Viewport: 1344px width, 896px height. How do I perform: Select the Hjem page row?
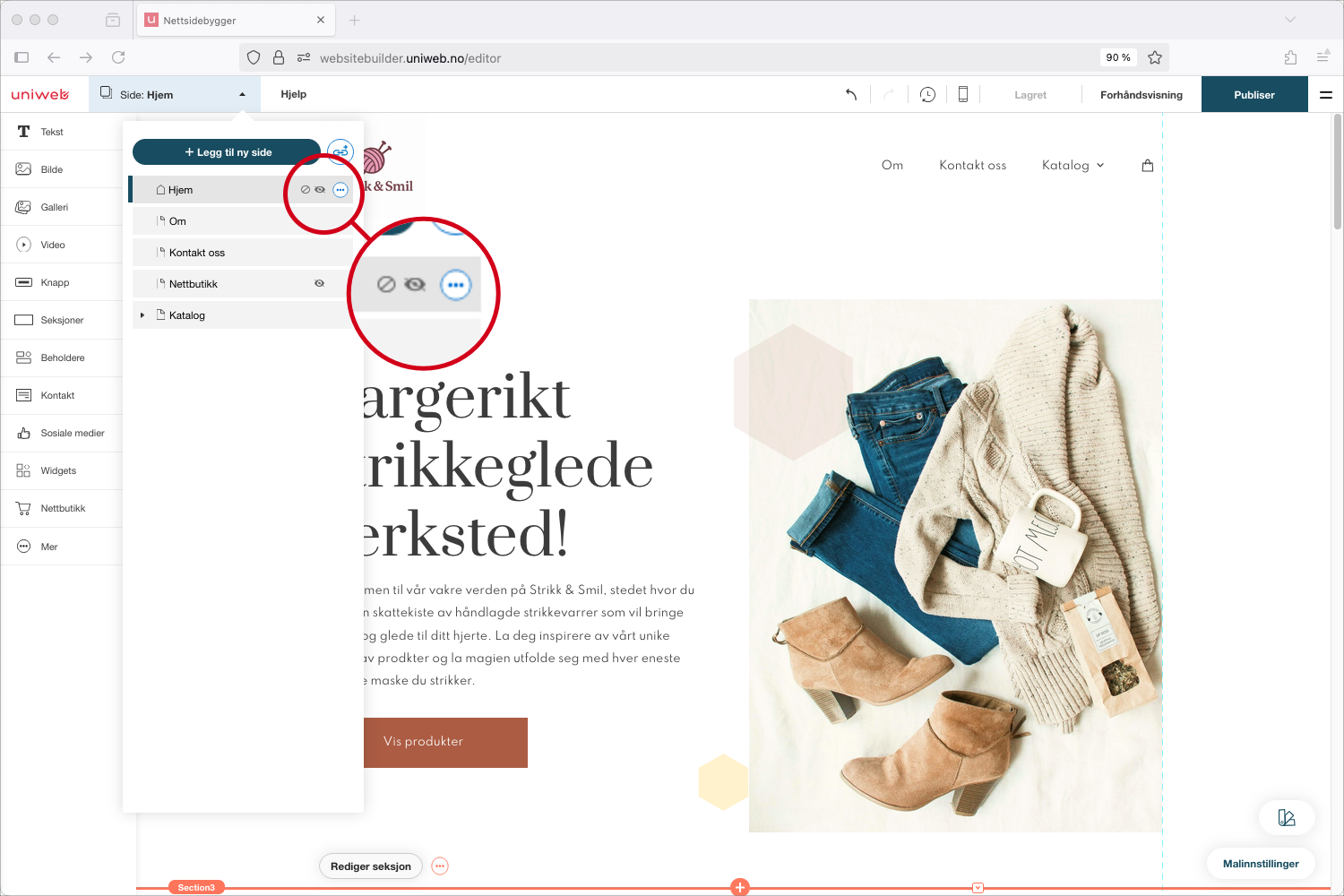(x=242, y=190)
